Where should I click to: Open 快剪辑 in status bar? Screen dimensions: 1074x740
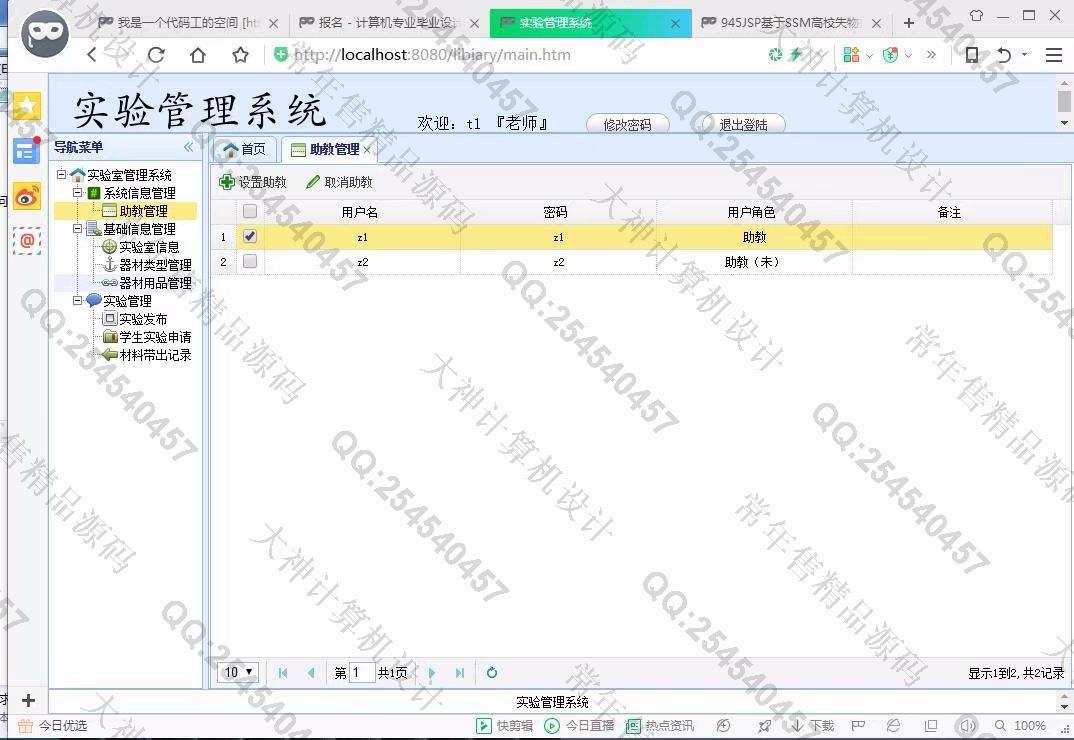(x=505, y=726)
